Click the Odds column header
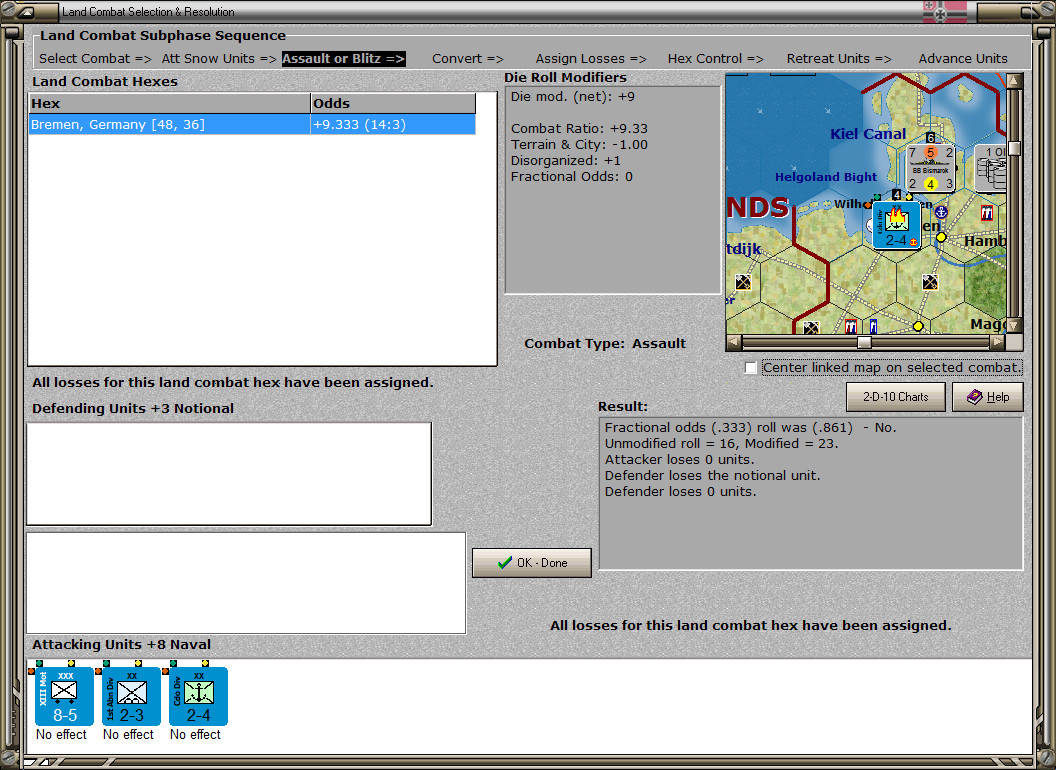The width and height of the screenshot is (1056, 770). click(x=393, y=104)
